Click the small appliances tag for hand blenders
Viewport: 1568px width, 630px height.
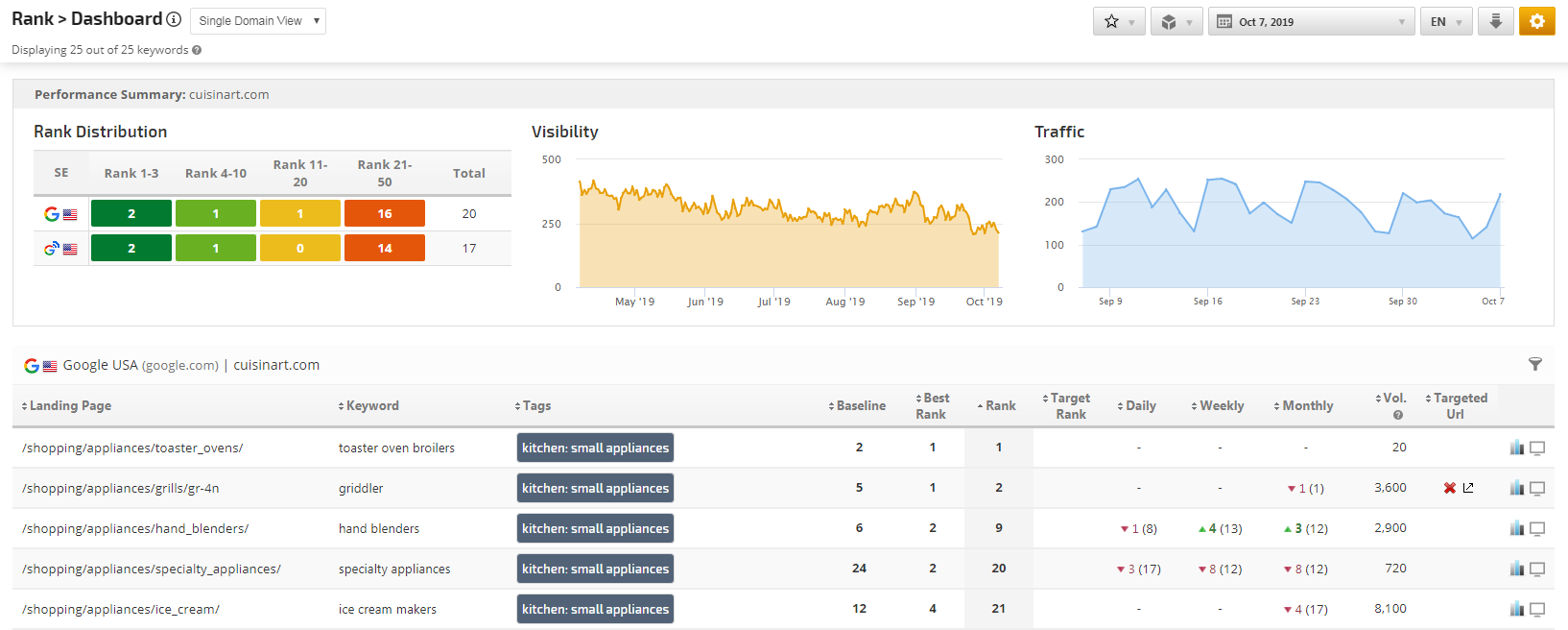point(595,528)
